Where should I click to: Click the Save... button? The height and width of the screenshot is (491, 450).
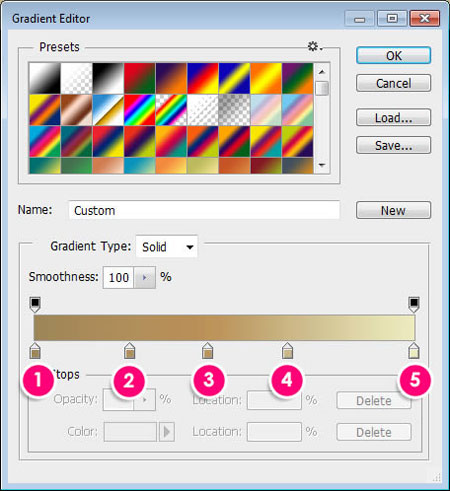tap(393, 145)
